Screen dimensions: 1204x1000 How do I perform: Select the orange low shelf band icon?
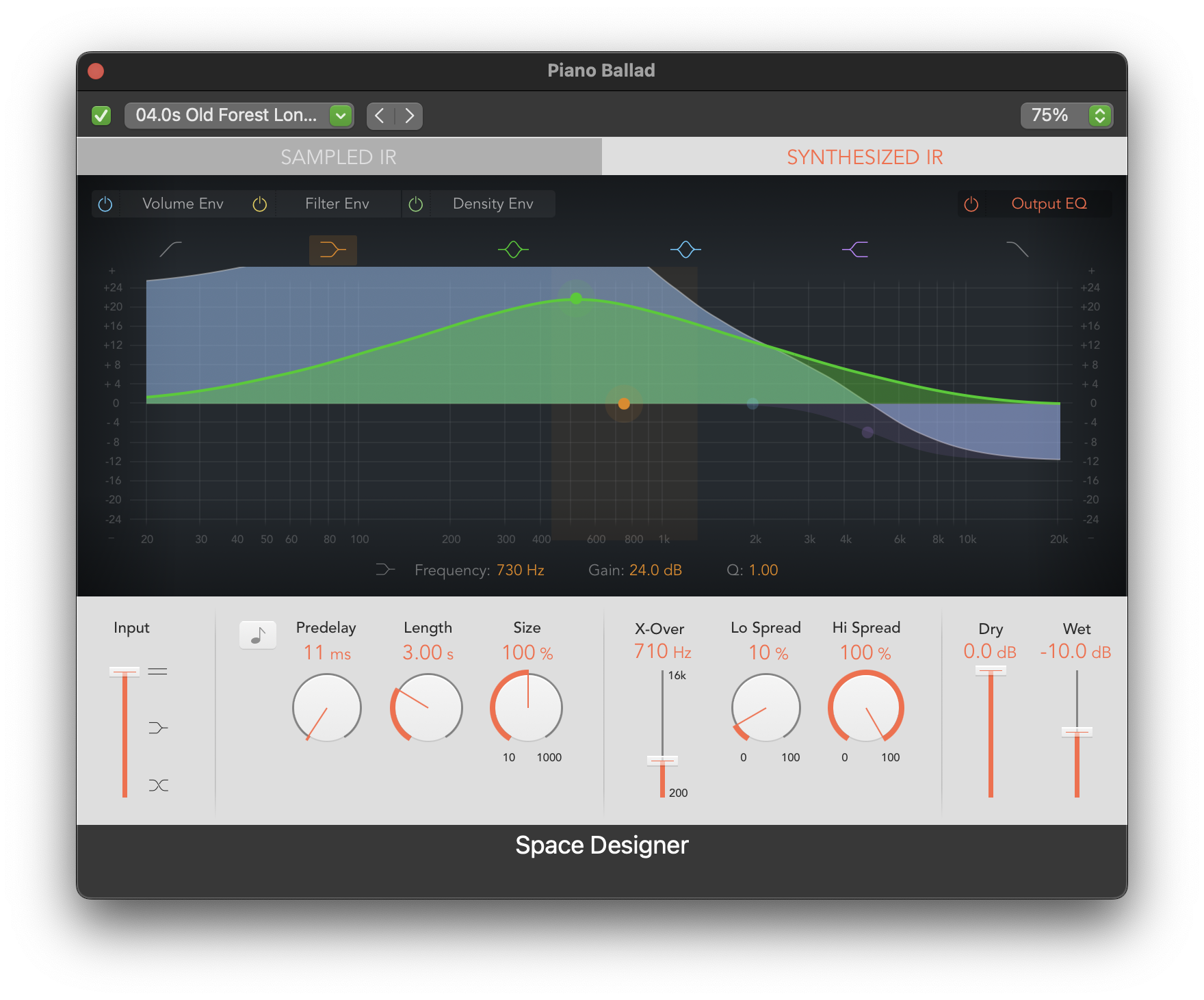click(x=333, y=250)
